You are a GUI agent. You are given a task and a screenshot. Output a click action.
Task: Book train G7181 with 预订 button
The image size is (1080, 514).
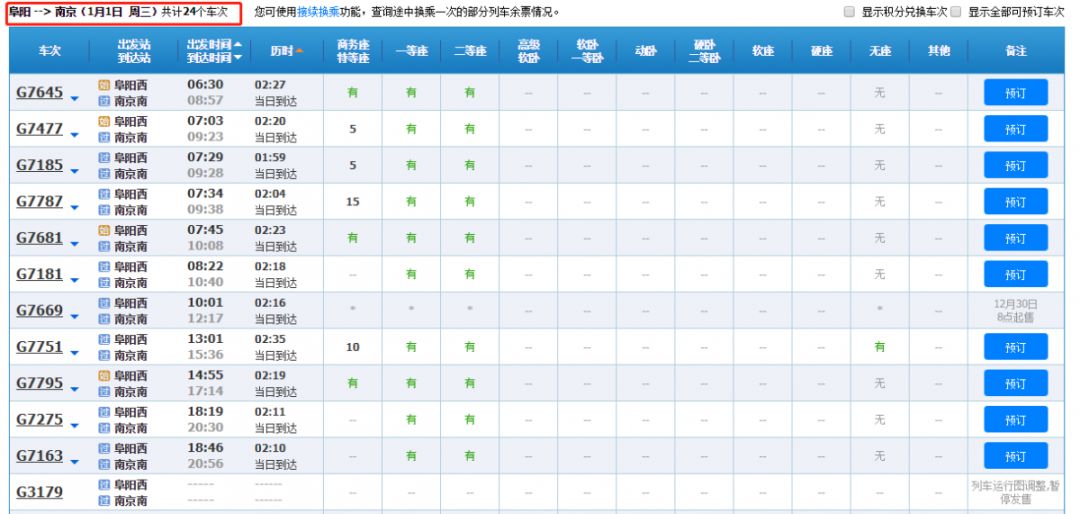[x=1016, y=274]
